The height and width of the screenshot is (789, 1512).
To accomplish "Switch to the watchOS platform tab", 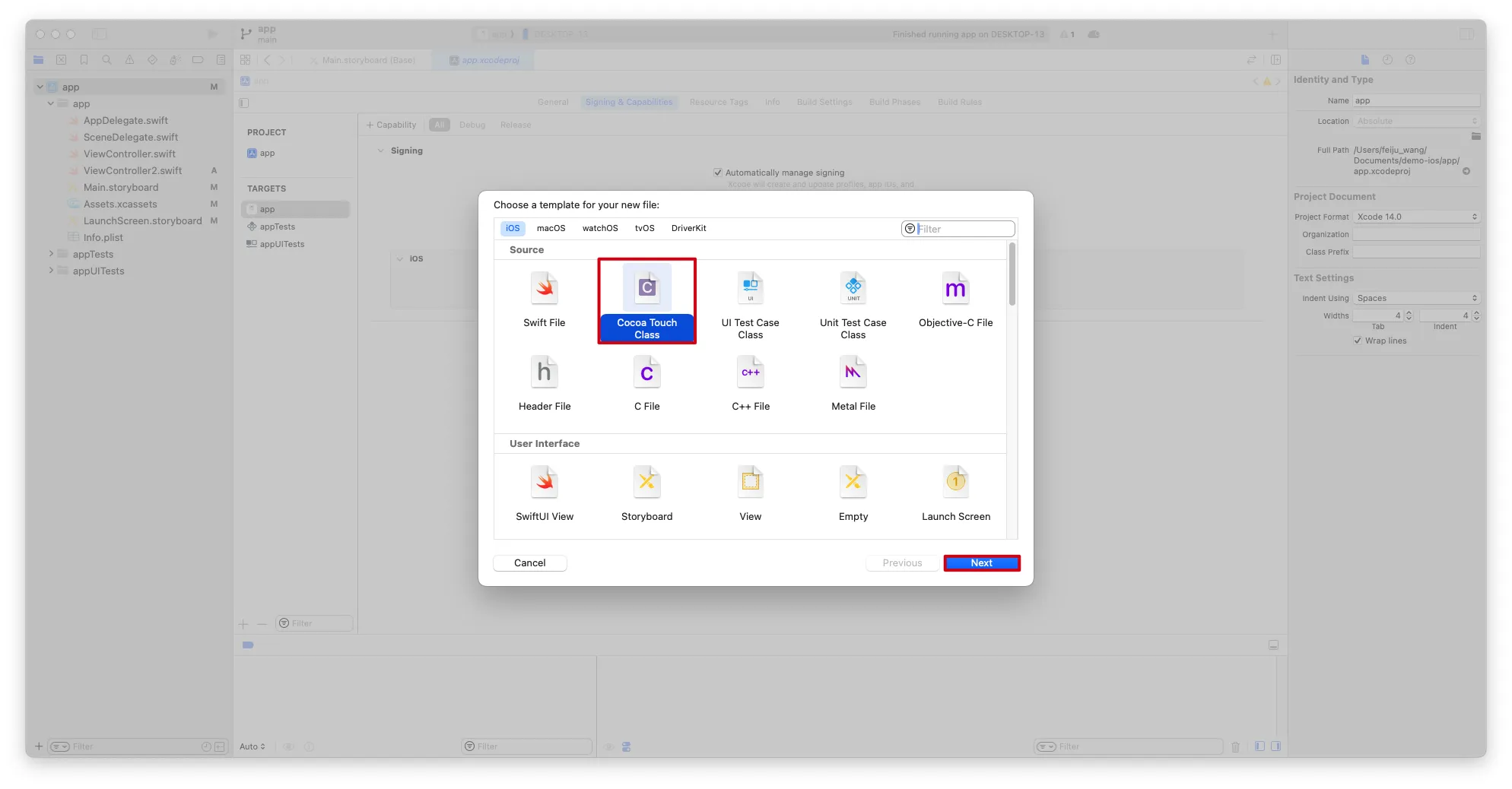I will click(599, 228).
